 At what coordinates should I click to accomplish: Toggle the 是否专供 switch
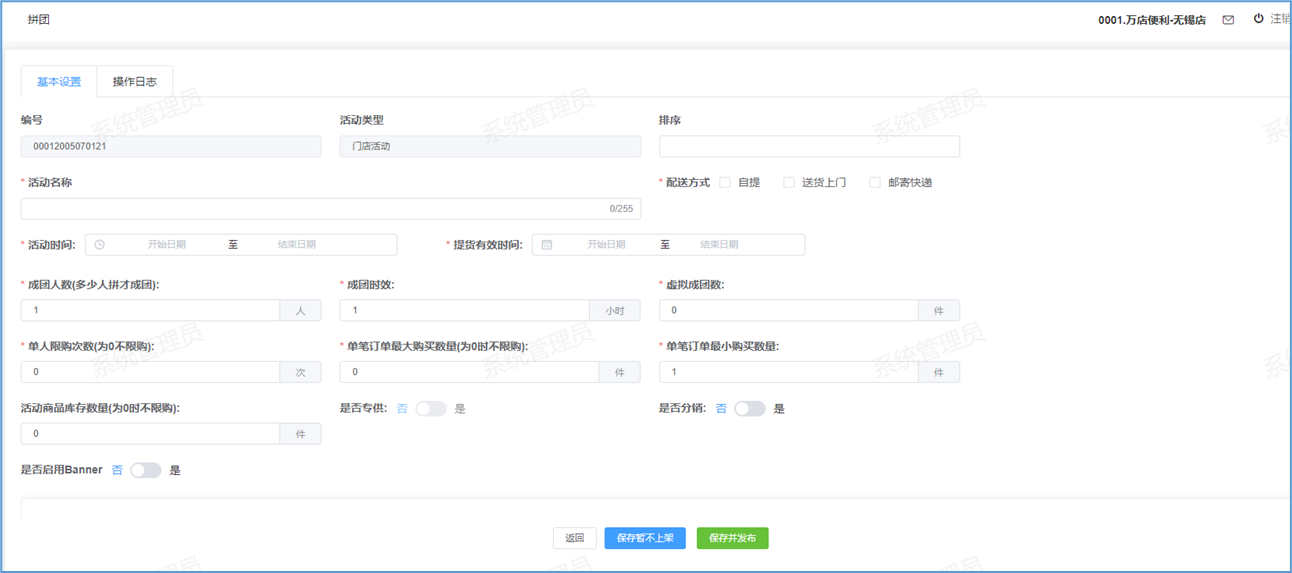[x=431, y=409]
